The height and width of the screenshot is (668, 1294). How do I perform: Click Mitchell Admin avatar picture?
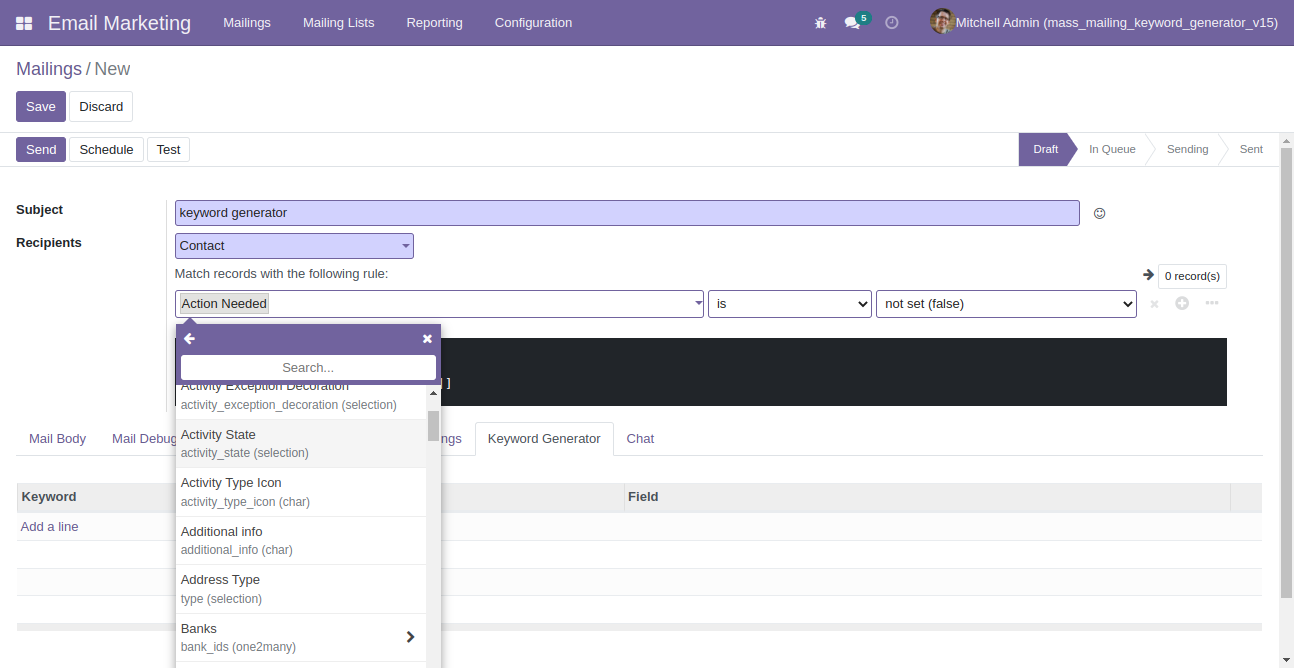(942, 22)
